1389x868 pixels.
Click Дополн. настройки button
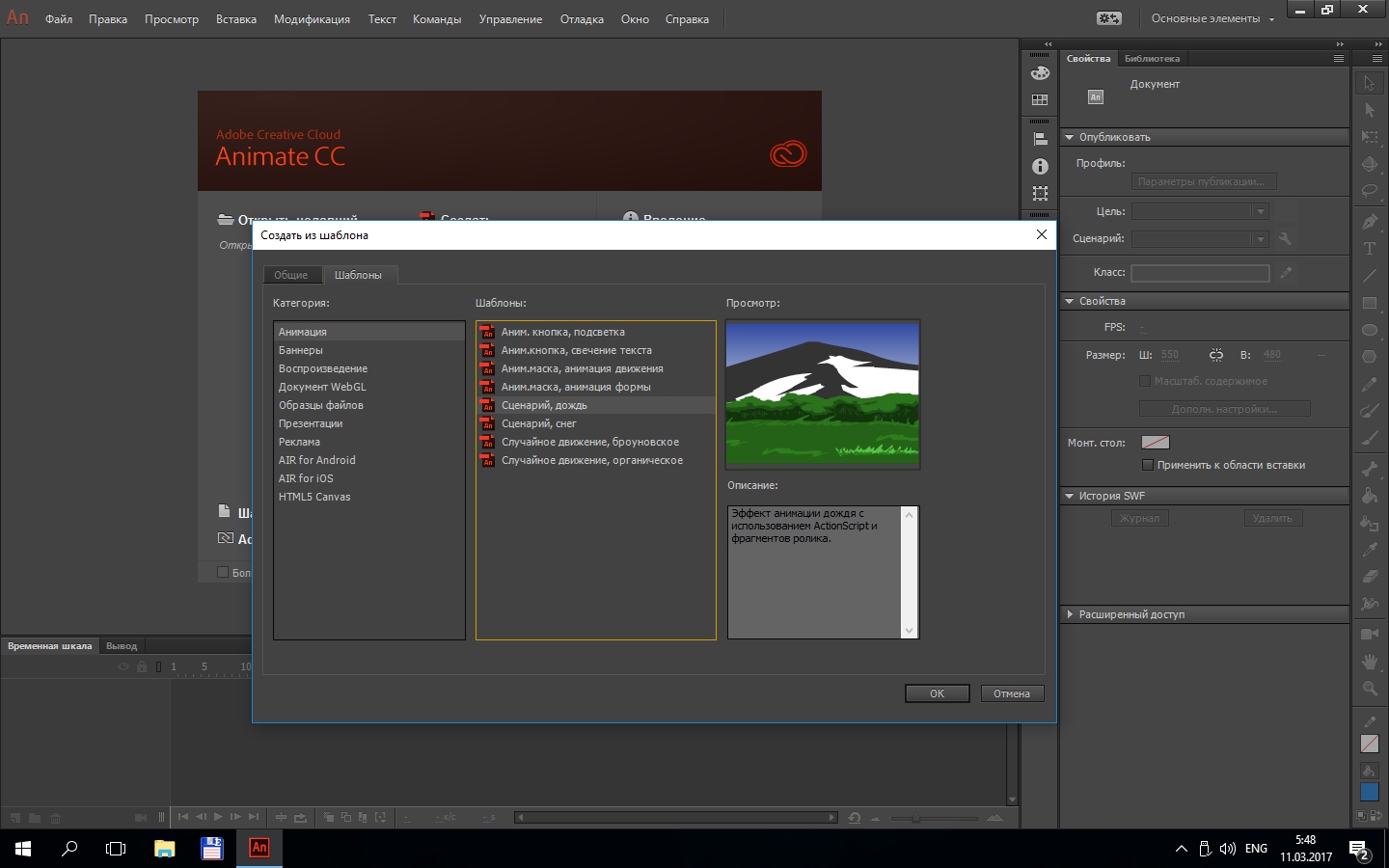click(1224, 409)
